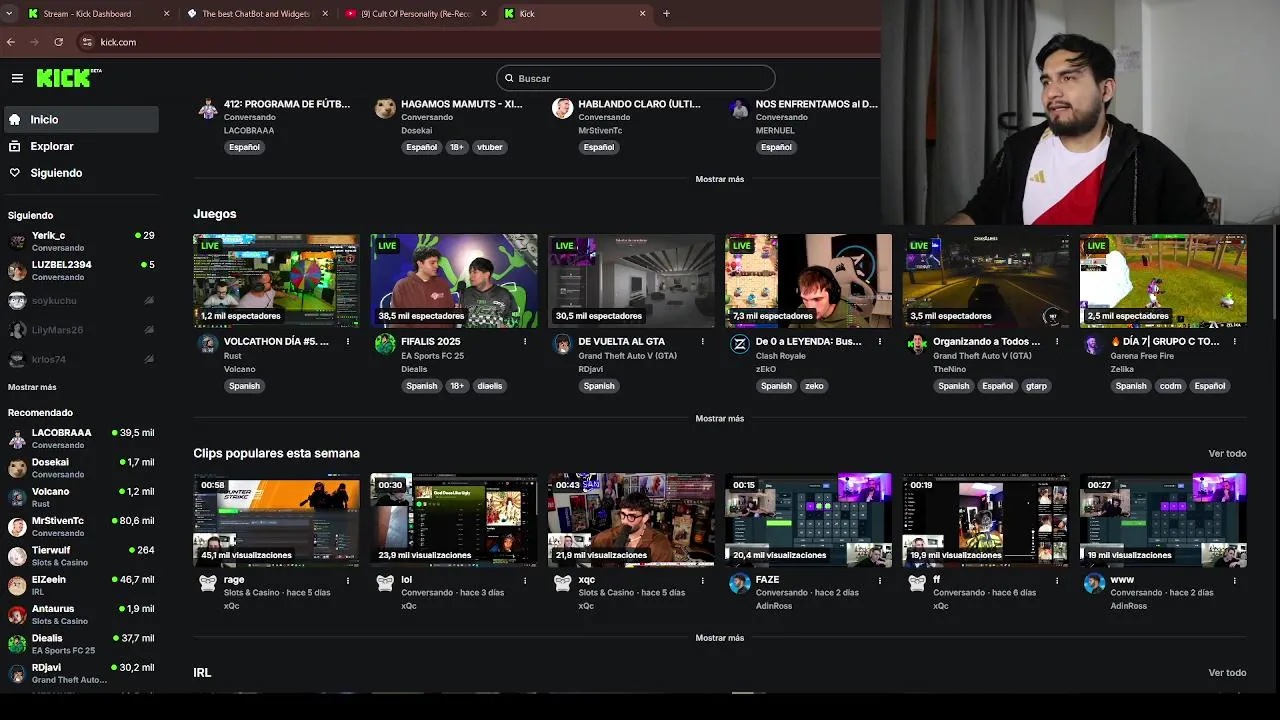This screenshot has height=720, width=1280.
Task: Play the xqc clip thumbnail
Action: point(631,520)
